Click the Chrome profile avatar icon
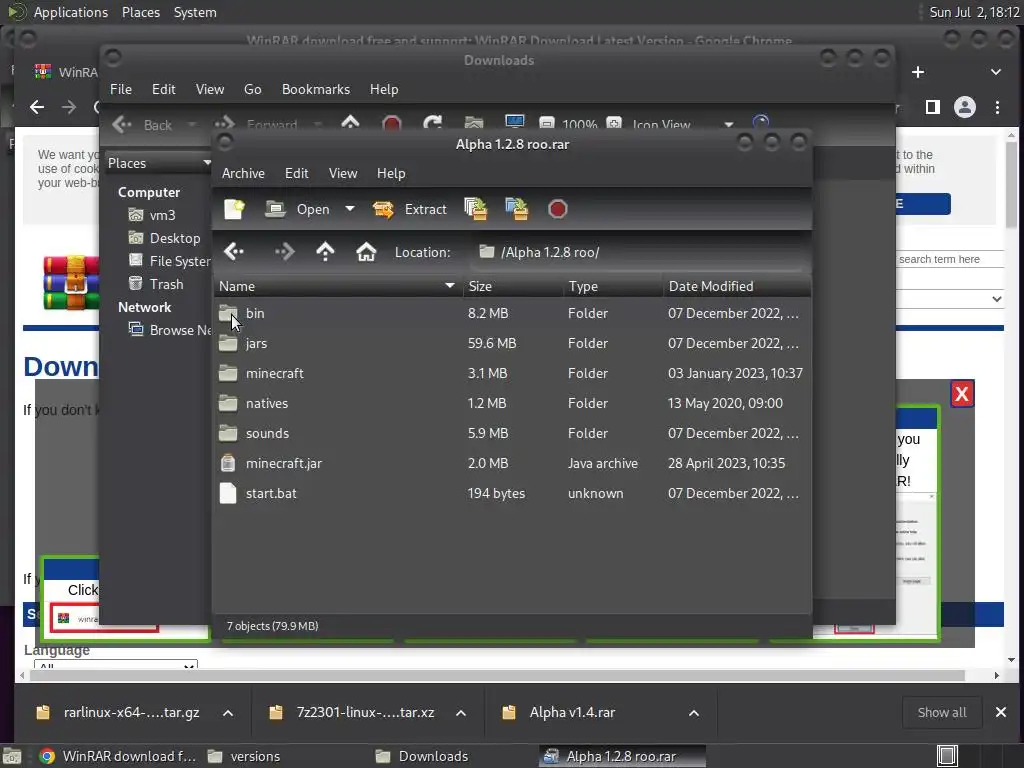This screenshot has width=1024, height=768. pyautogui.click(x=965, y=107)
